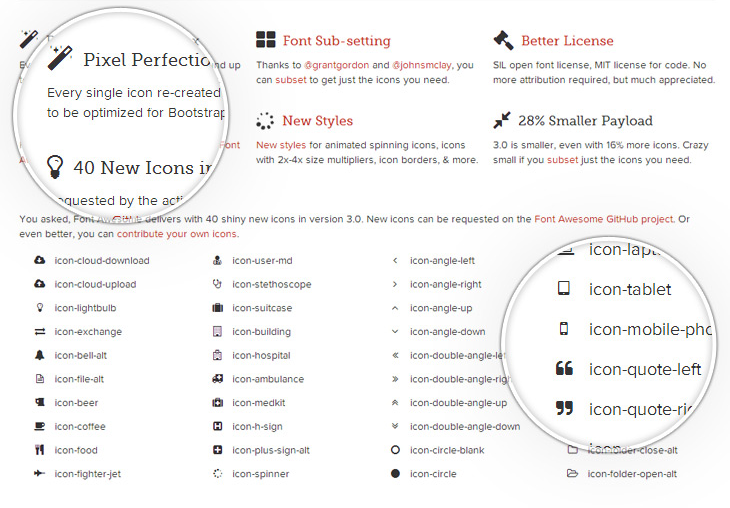Click the icon-cloud-download label
730x508 pixels.
[x=102, y=260]
